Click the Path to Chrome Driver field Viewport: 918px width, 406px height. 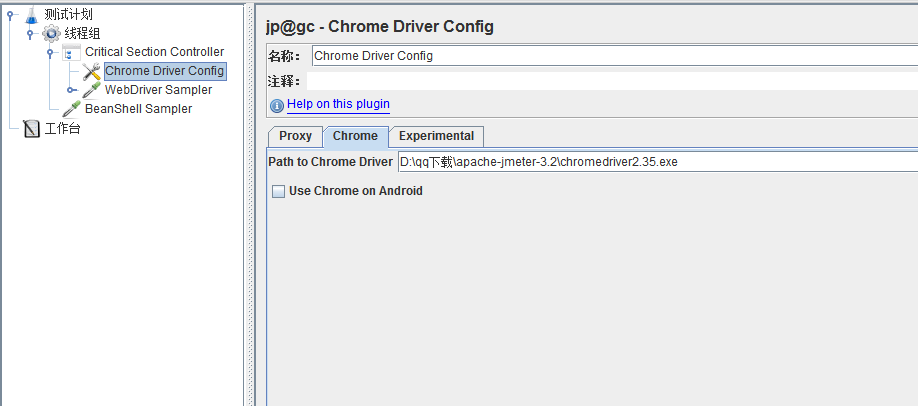656,162
